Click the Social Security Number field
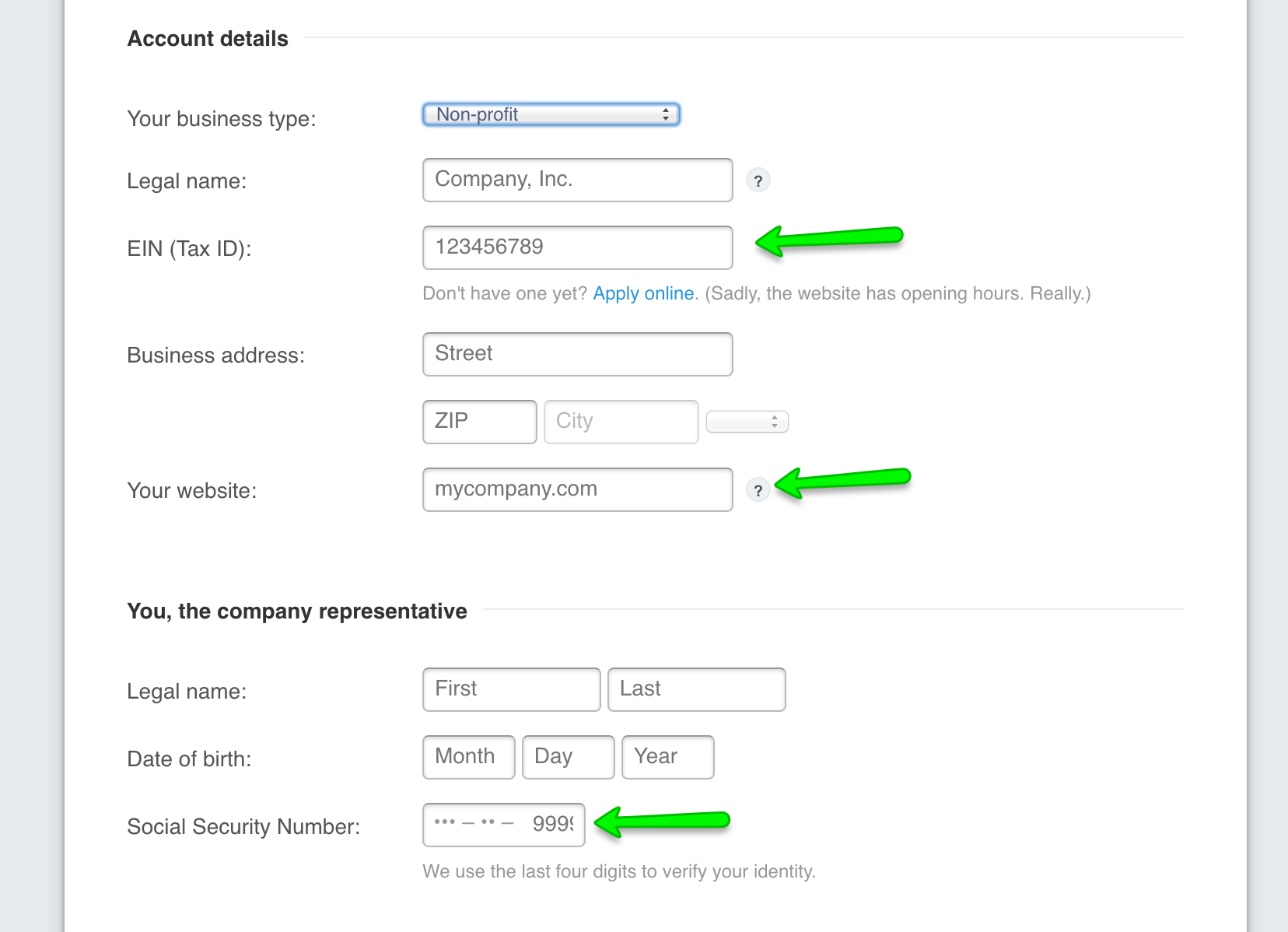The image size is (1288, 932). tap(504, 825)
